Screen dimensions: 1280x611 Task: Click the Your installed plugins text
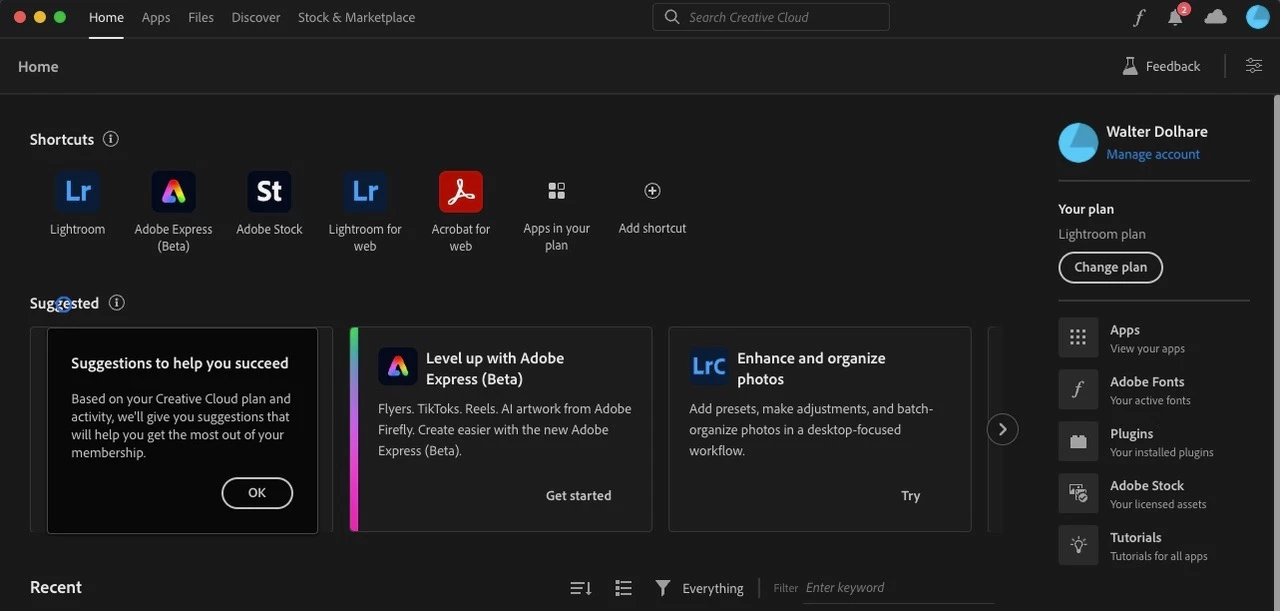[x=1162, y=452]
